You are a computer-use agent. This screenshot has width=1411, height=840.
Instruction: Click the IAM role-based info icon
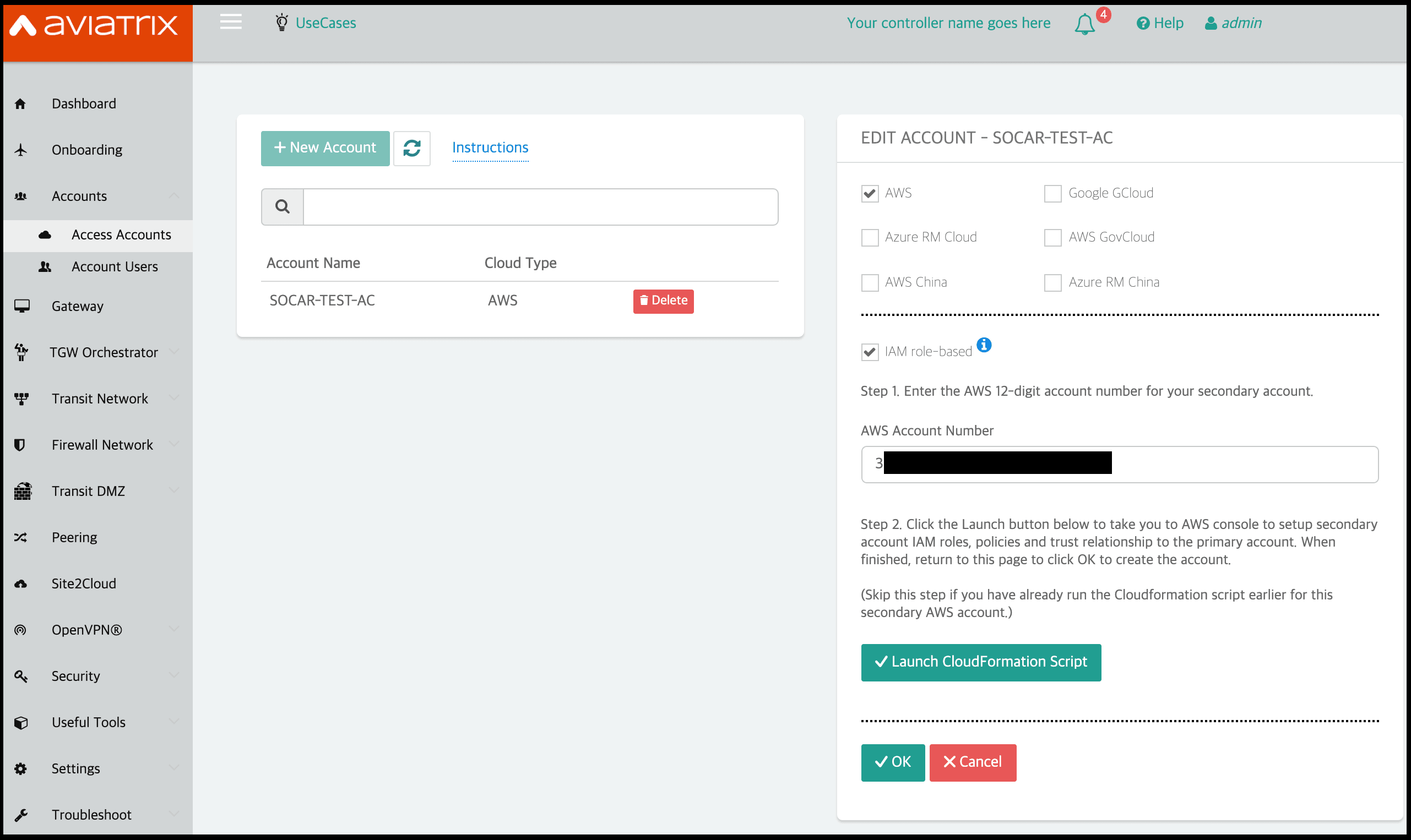[984, 345]
